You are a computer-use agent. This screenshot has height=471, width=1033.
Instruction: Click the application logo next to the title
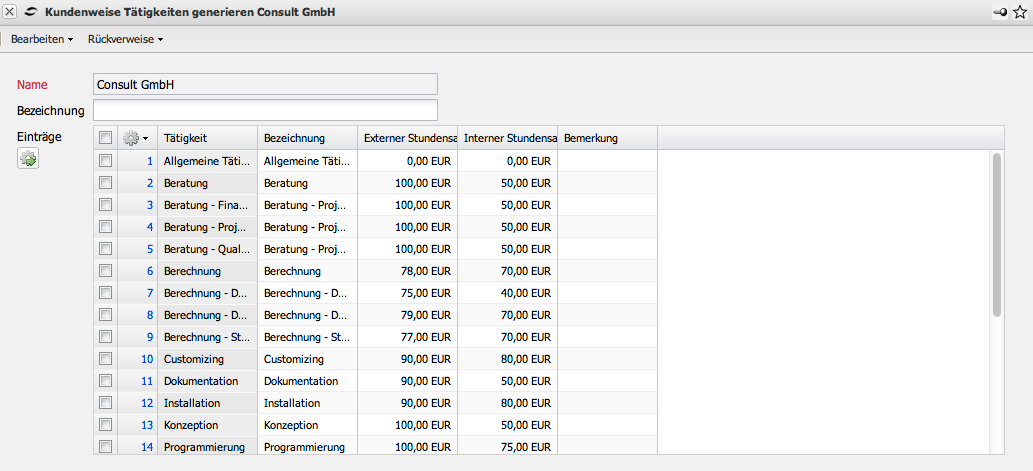click(30, 12)
